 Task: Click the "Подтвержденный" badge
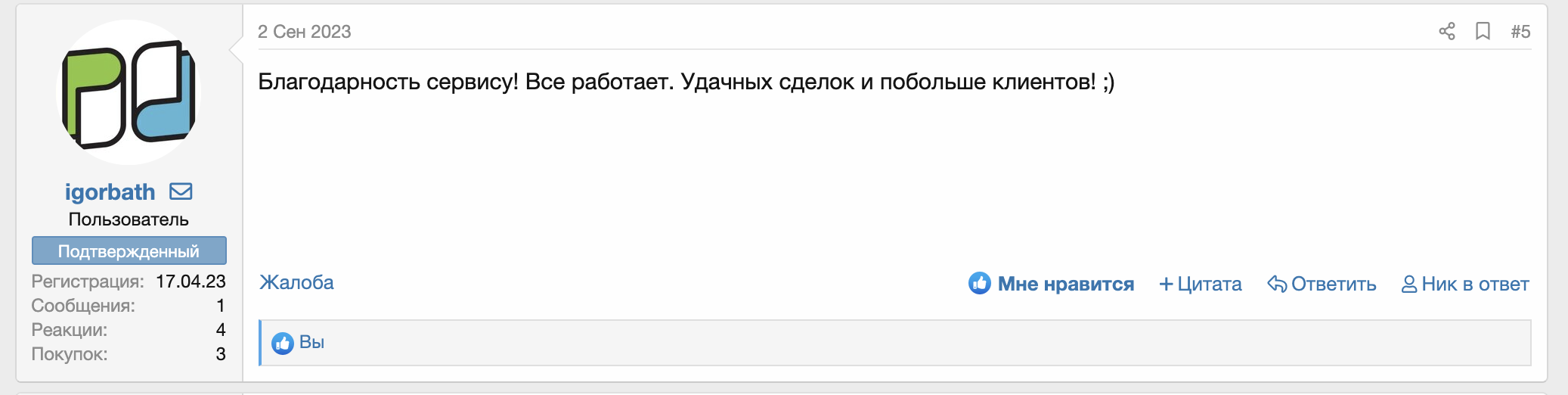pos(129,251)
